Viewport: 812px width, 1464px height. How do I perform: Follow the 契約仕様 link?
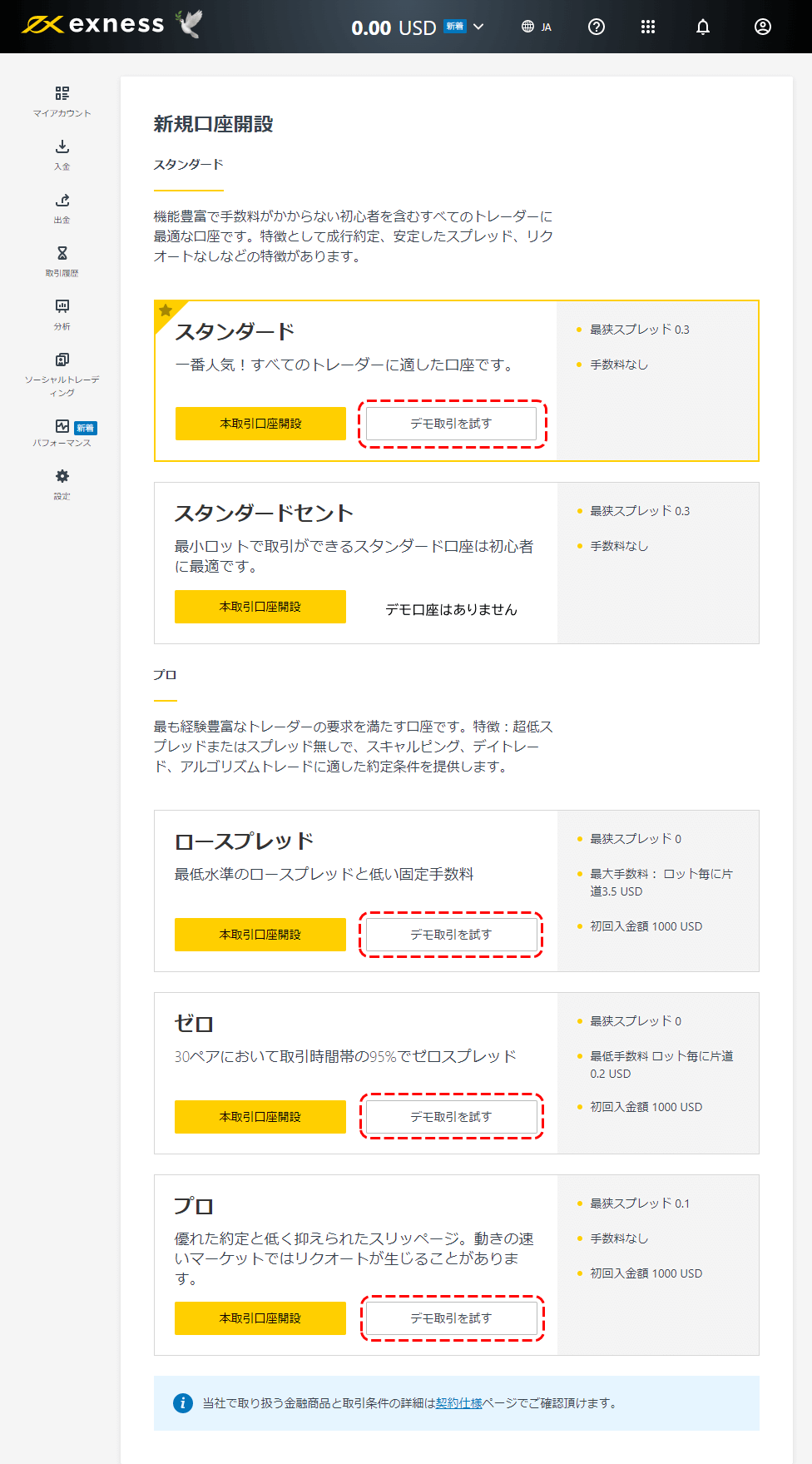point(459,1403)
